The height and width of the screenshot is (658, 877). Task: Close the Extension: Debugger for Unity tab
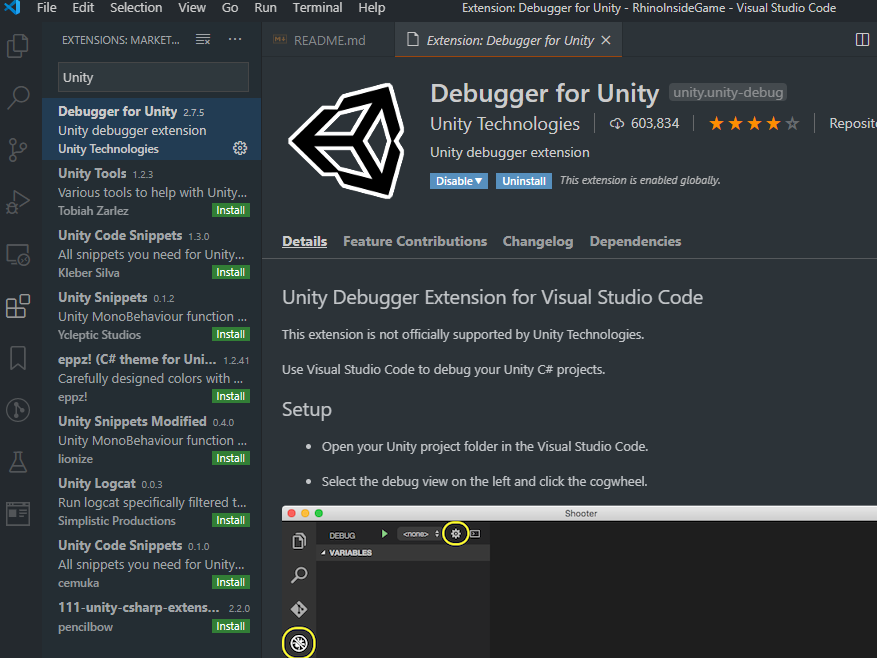[606, 40]
